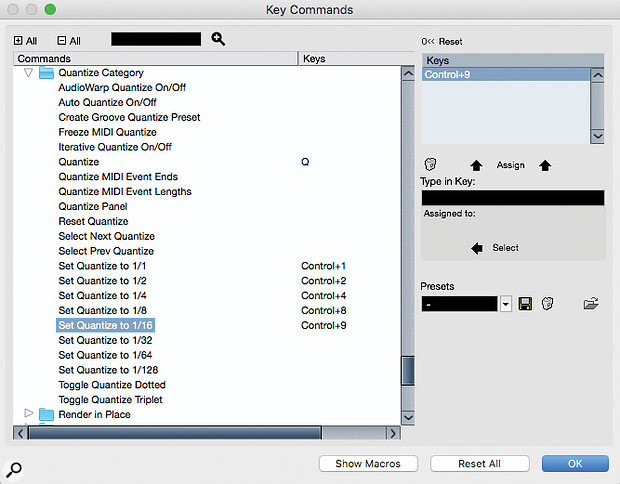Click the command list scroll up arrow
620x484 pixels.
pos(408,74)
